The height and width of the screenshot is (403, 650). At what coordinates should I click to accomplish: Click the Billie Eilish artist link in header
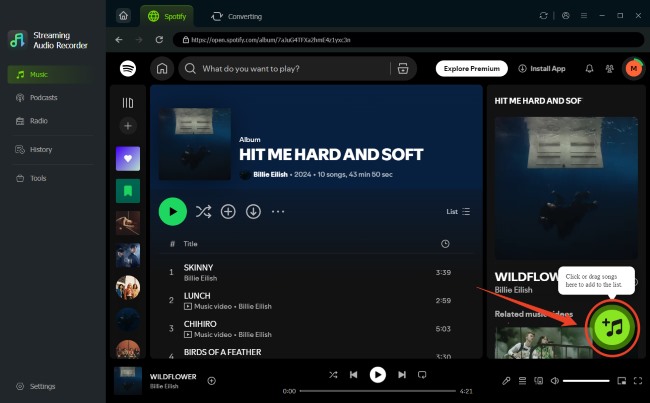(x=270, y=175)
